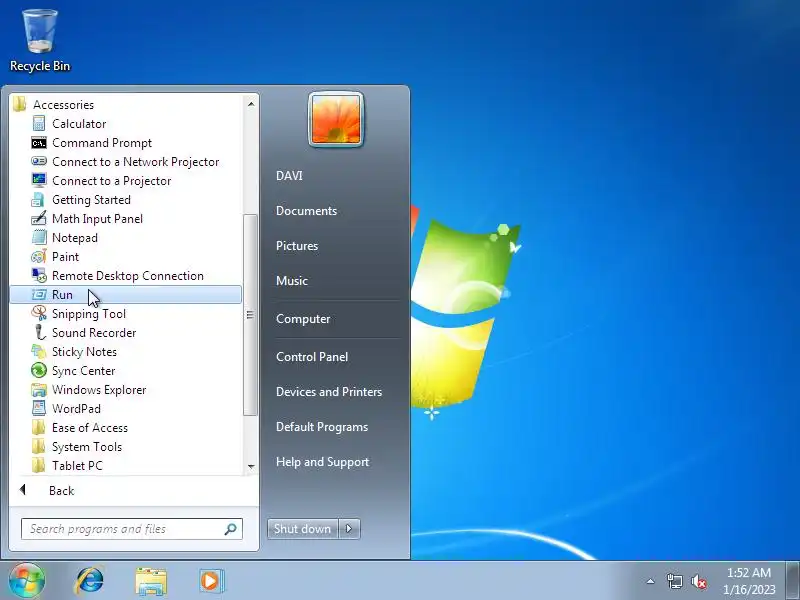Show hidden tray icons arrow

click(650, 581)
